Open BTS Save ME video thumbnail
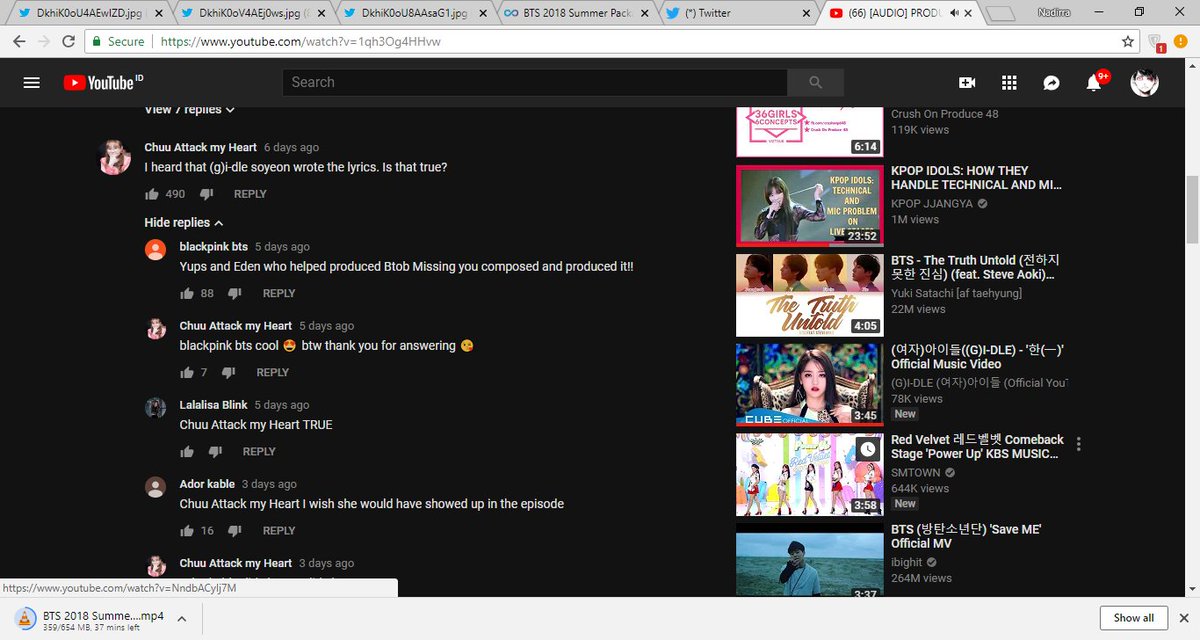The width and height of the screenshot is (1200, 640). pyautogui.click(x=810, y=560)
